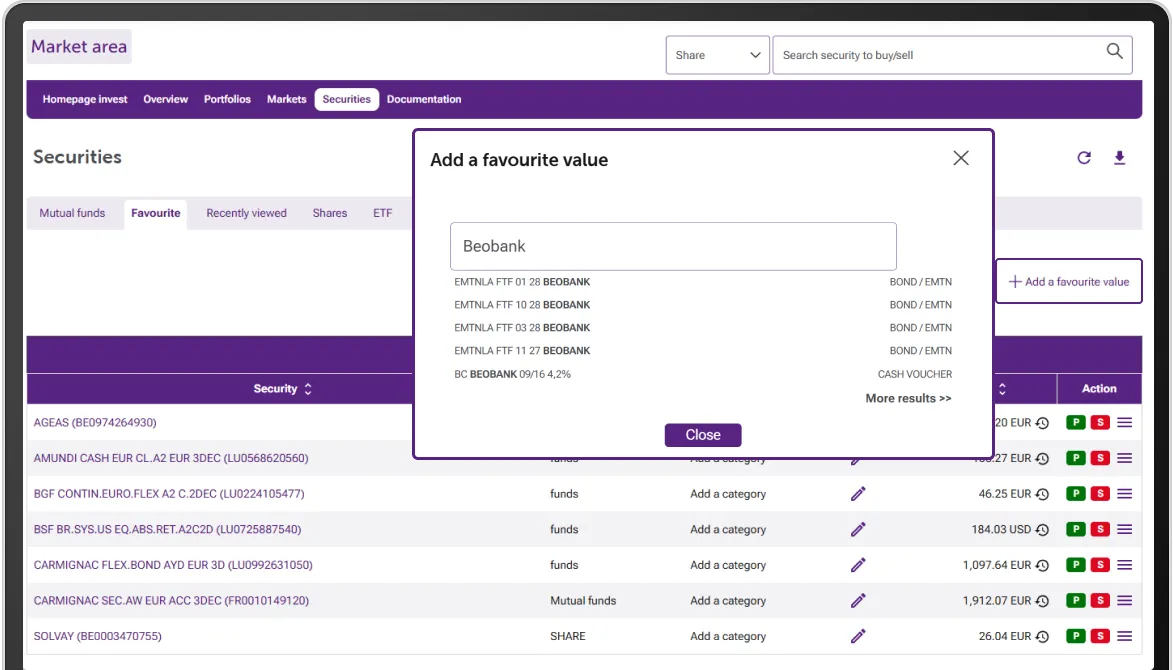The image size is (1173, 670).
Task: Select the Favourite tab
Action: tap(156, 213)
